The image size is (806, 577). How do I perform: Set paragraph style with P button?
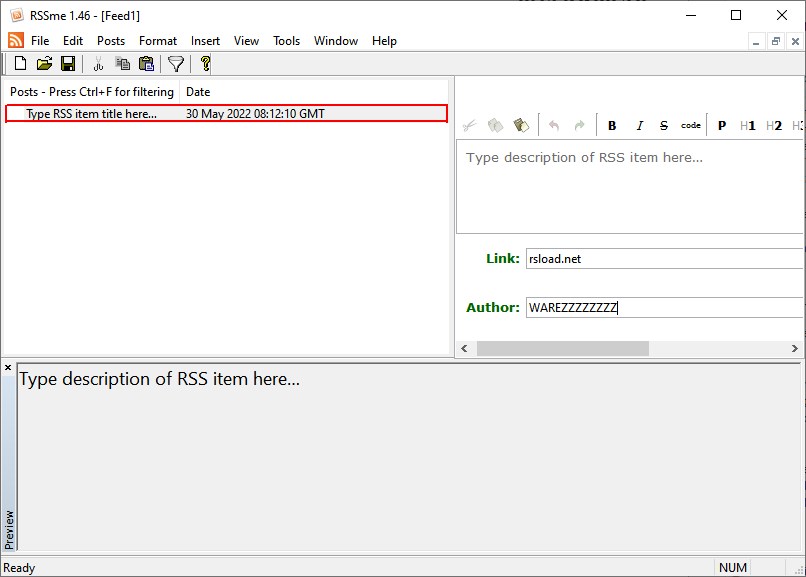722,125
